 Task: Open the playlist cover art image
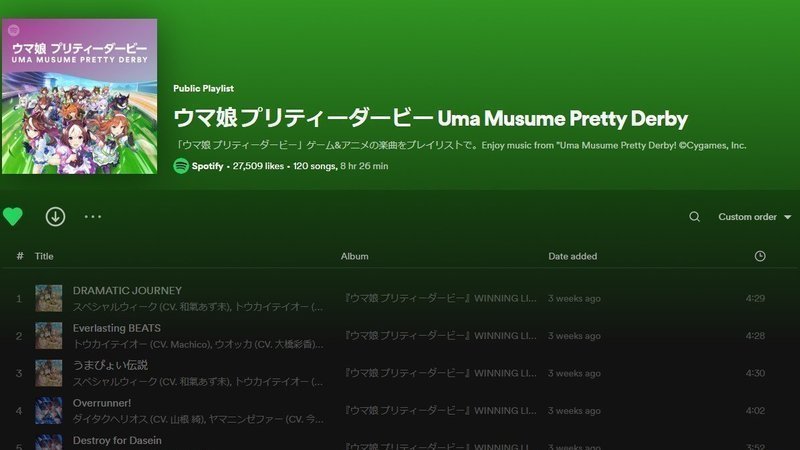[78, 96]
